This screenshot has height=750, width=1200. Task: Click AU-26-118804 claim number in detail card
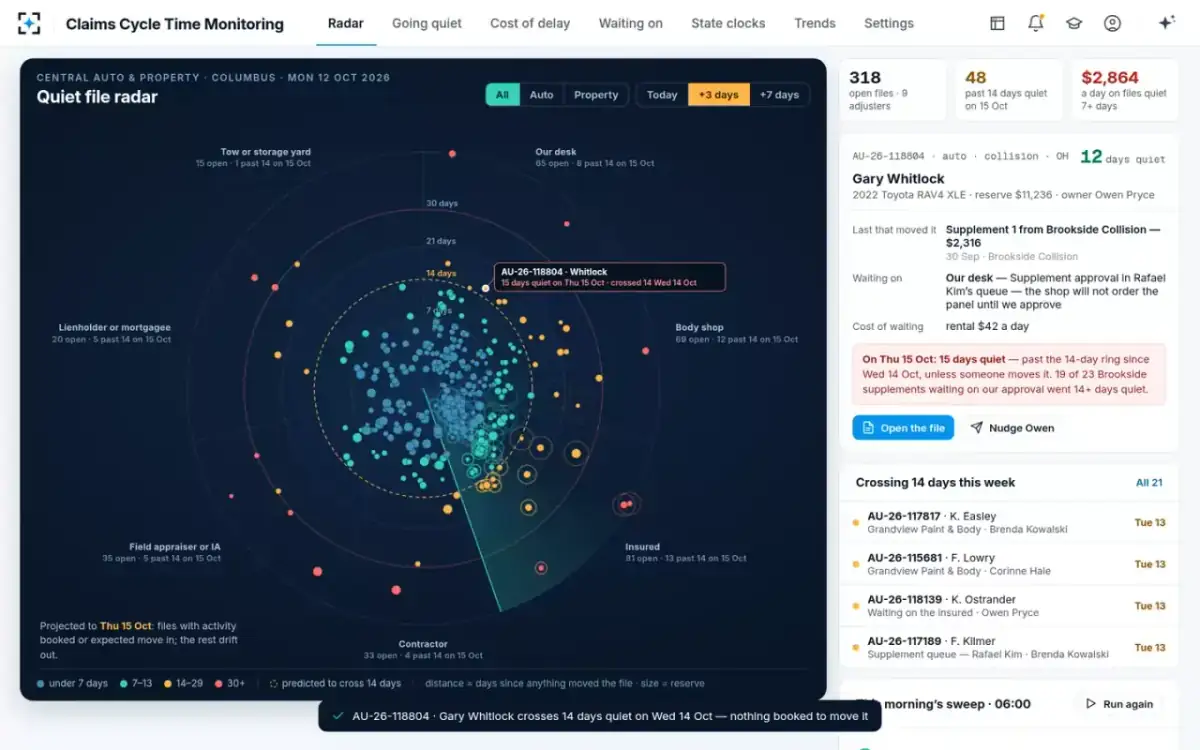[888, 156]
